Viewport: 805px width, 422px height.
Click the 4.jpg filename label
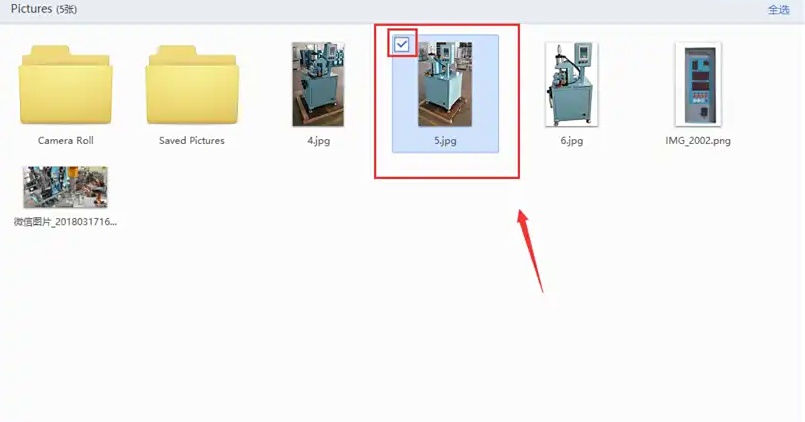pyautogui.click(x=318, y=141)
